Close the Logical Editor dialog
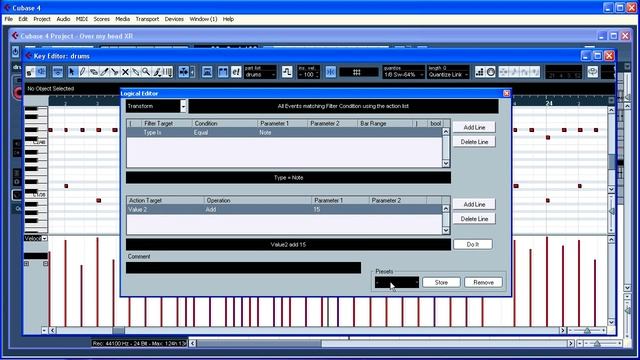This screenshot has height=360, width=640. coord(507,93)
